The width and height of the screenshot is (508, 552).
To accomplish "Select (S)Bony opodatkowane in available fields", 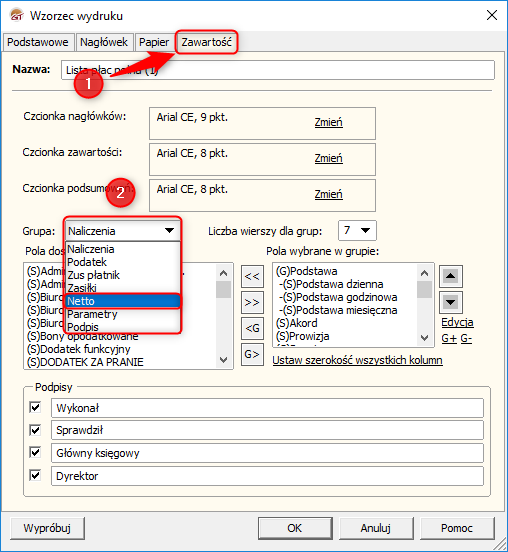I will 83,336.
